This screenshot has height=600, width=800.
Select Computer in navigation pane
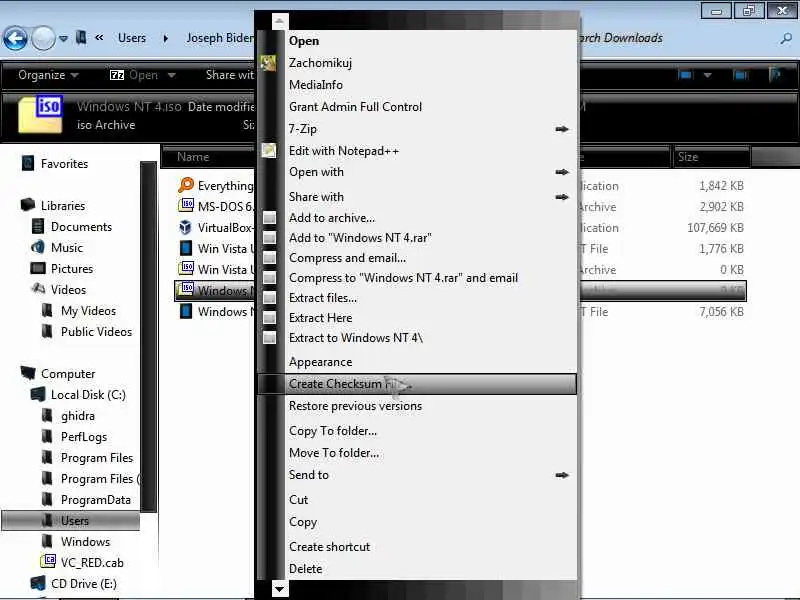(x=68, y=373)
